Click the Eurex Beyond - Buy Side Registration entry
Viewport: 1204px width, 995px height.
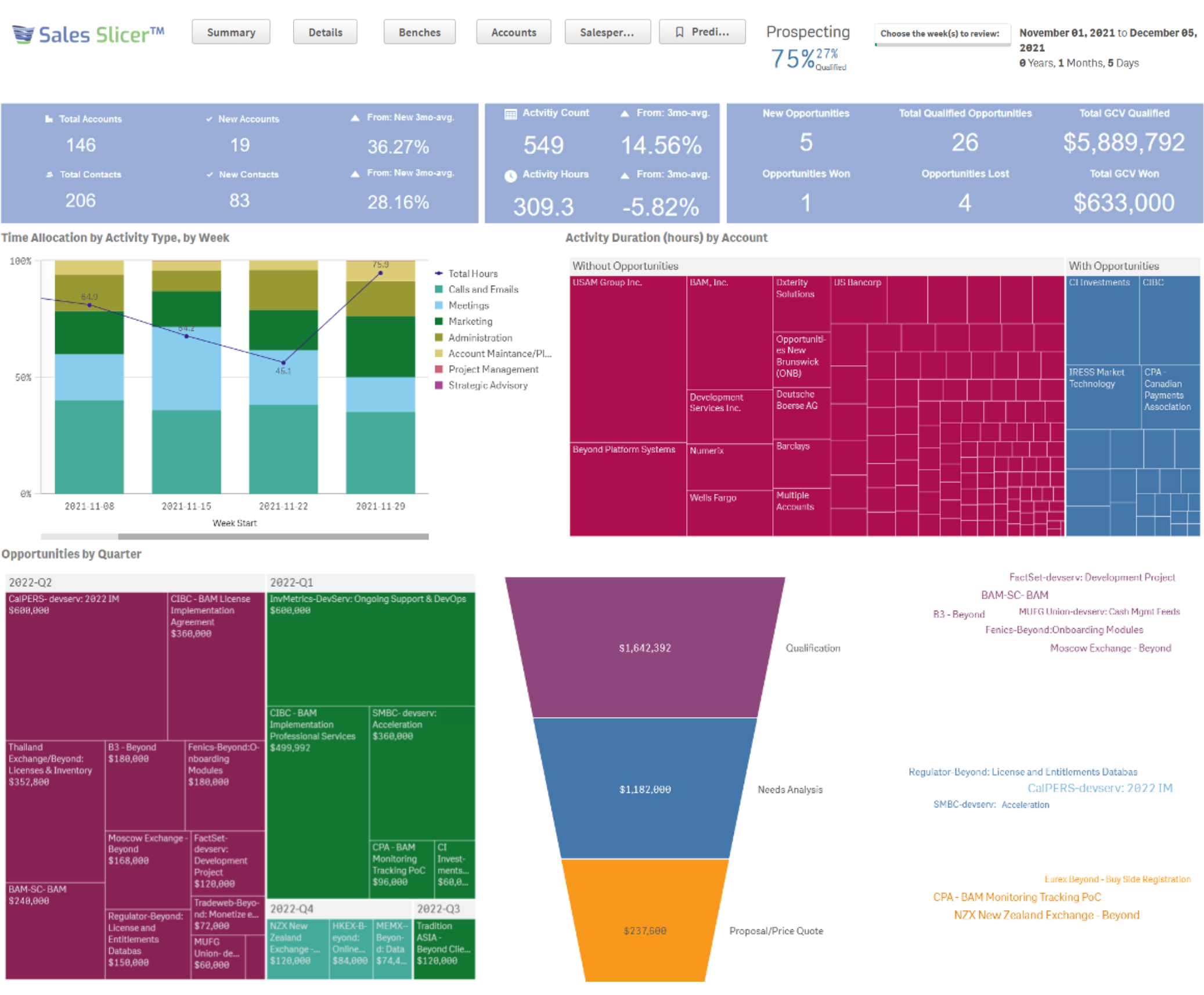(1116, 879)
